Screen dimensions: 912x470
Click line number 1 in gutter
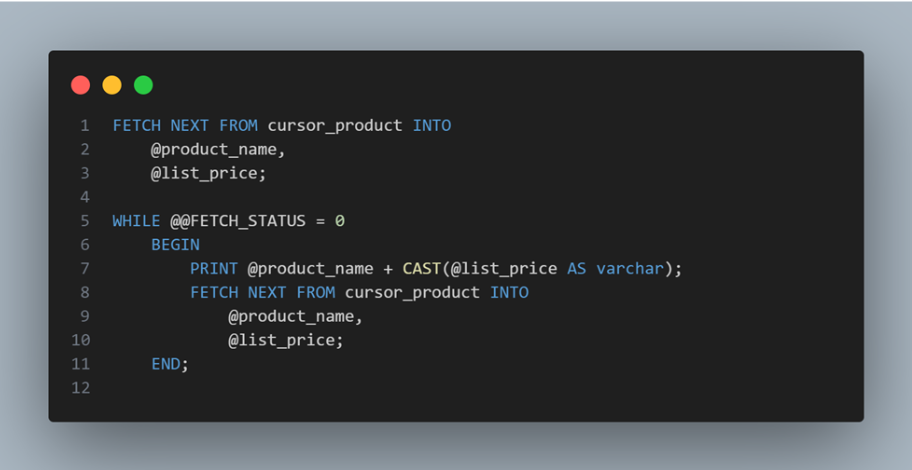[x=85, y=125]
